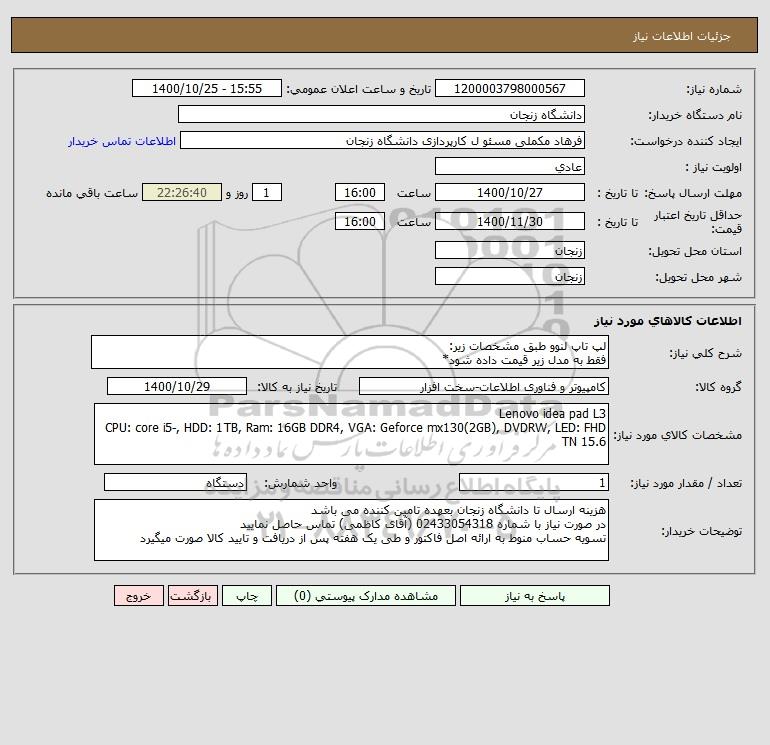Click label 'حداقل تاریخ اعتبار قیمت:'
Image resolution: width=770 pixels, height=745 pixels.
698,222
